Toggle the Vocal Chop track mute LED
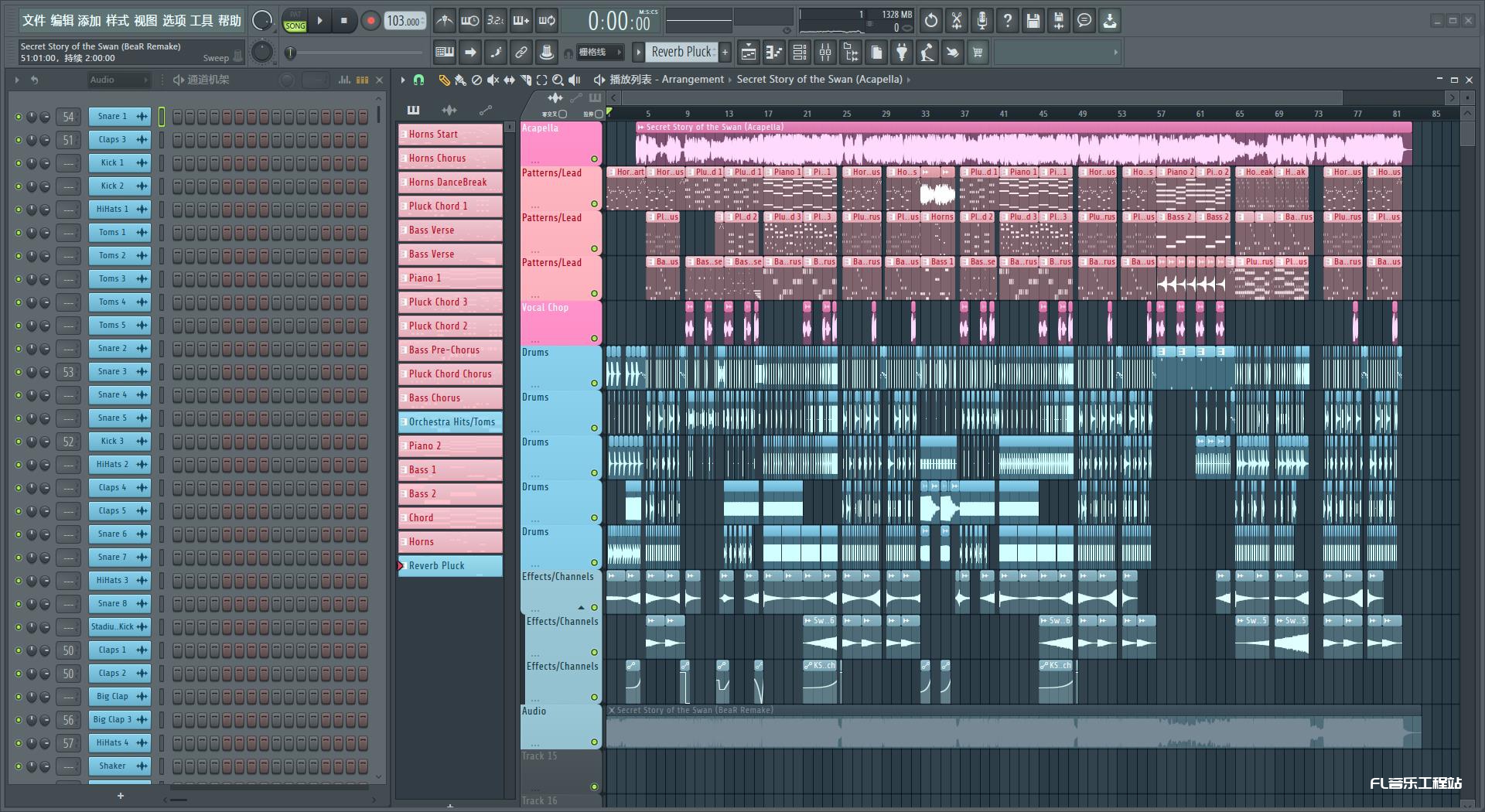This screenshot has height=812, width=1485. (594, 339)
